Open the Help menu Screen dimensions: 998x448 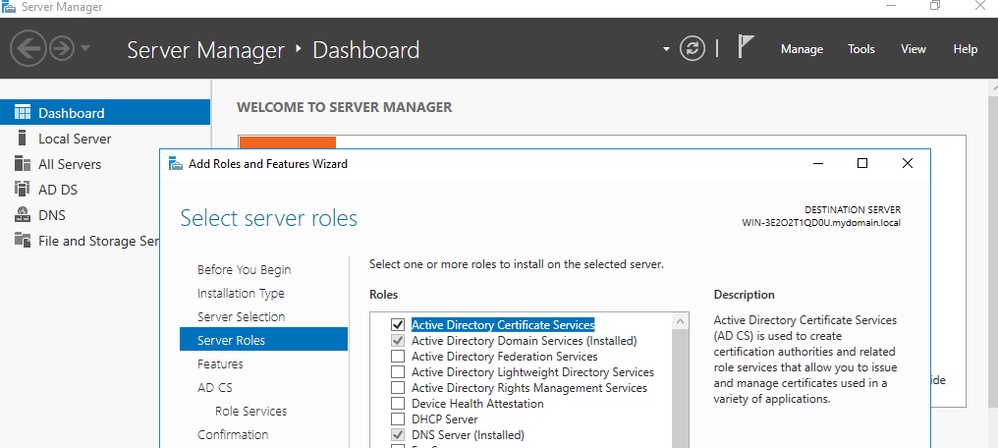(965, 49)
